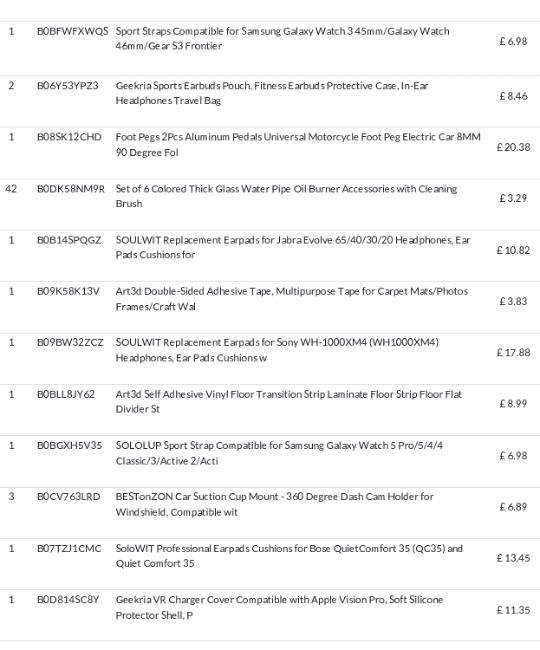Viewport: 540px width, 650px height.
Task: Click quantity 3 in the B0CV763LRD row
Action: coord(11,496)
